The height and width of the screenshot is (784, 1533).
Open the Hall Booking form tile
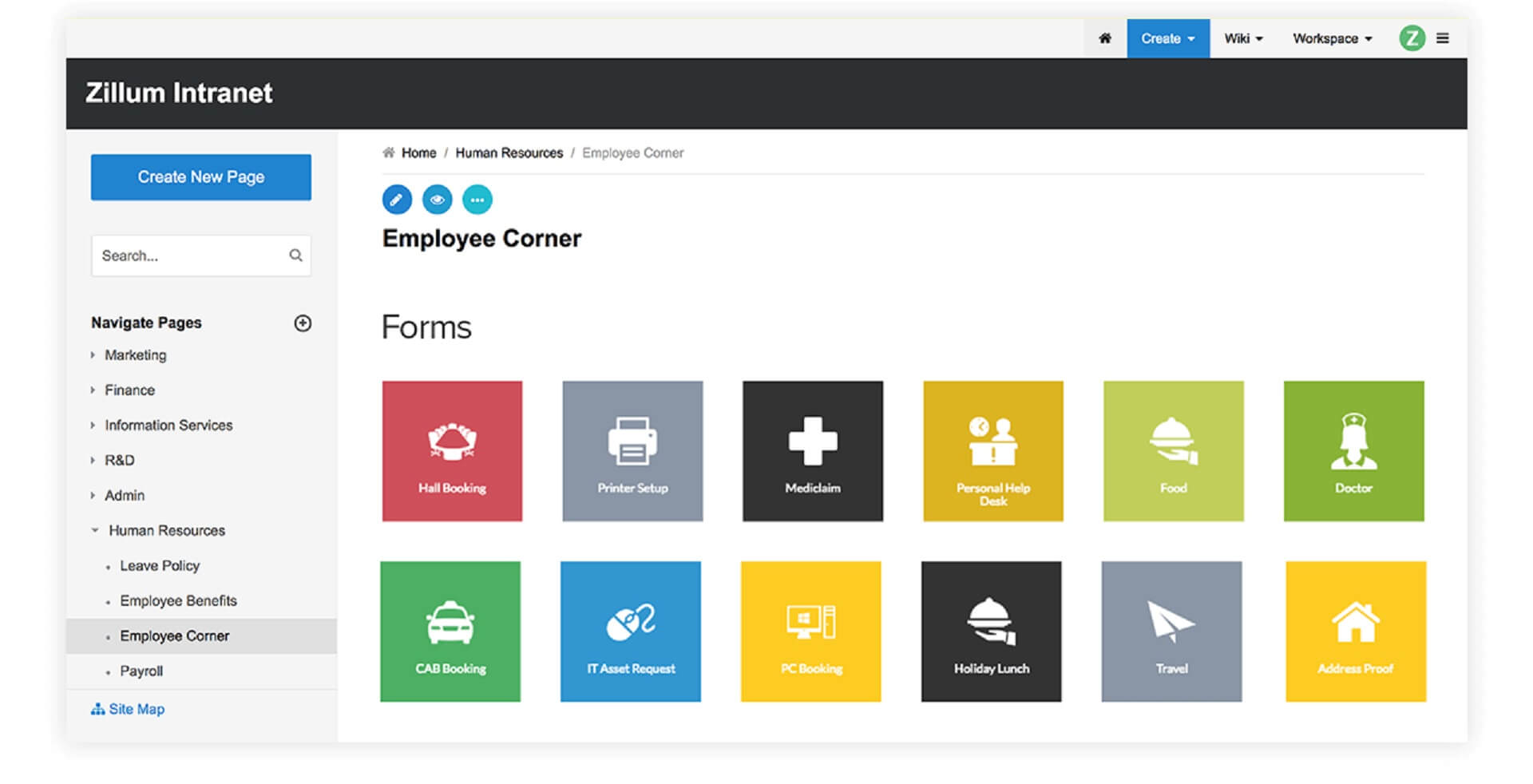pyautogui.click(x=452, y=451)
